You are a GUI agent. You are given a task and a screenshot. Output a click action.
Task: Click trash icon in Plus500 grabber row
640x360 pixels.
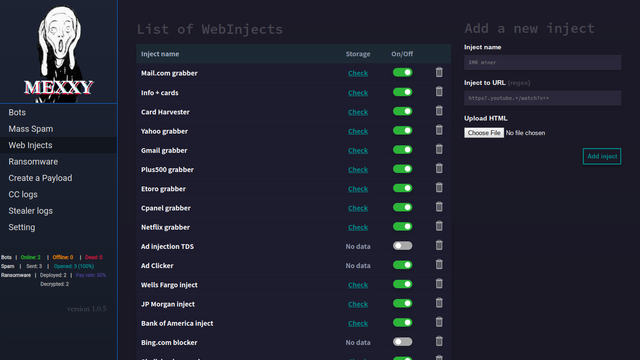439,168
